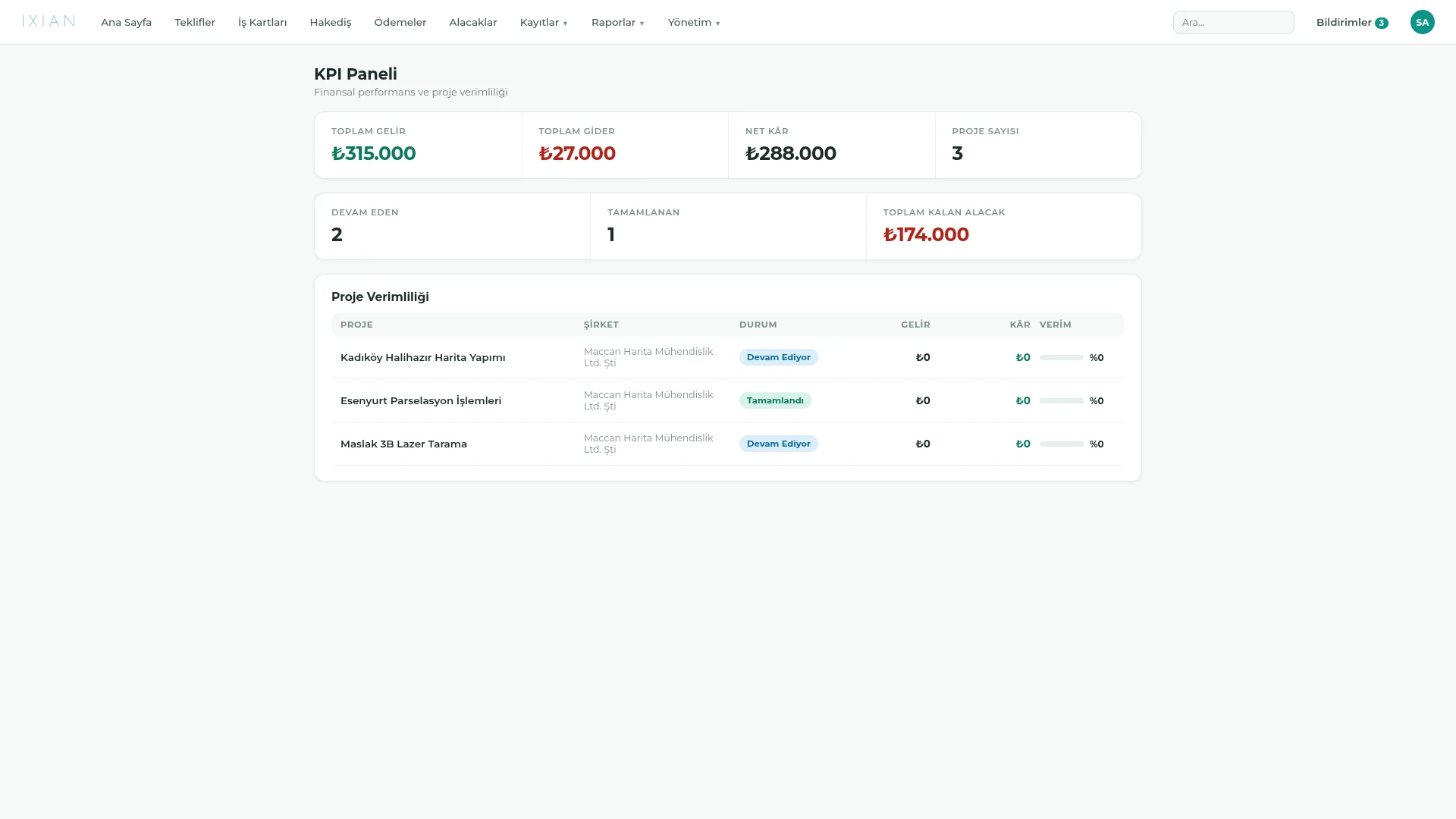
Task: Select Esenyurt Parselasyon İşlemleri row
Action: (x=727, y=400)
